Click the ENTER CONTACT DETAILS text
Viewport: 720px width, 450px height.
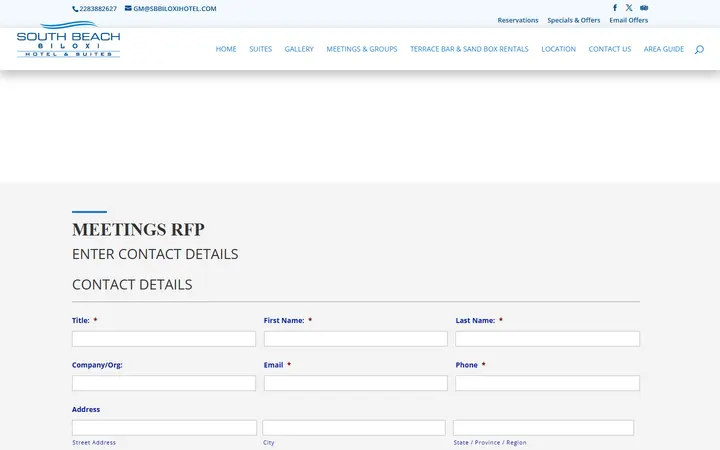[155, 254]
